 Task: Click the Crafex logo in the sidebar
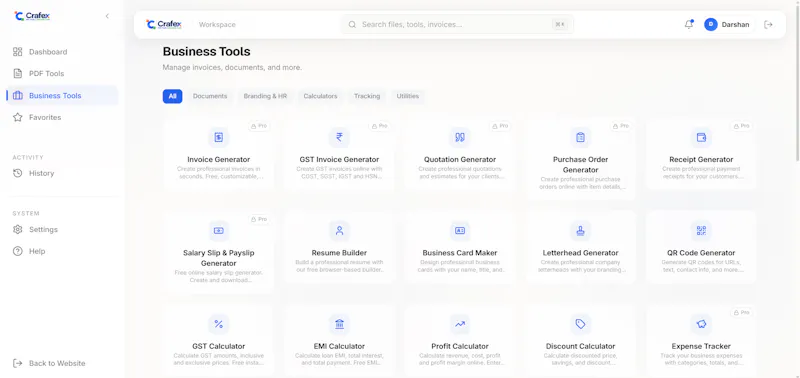click(32, 16)
